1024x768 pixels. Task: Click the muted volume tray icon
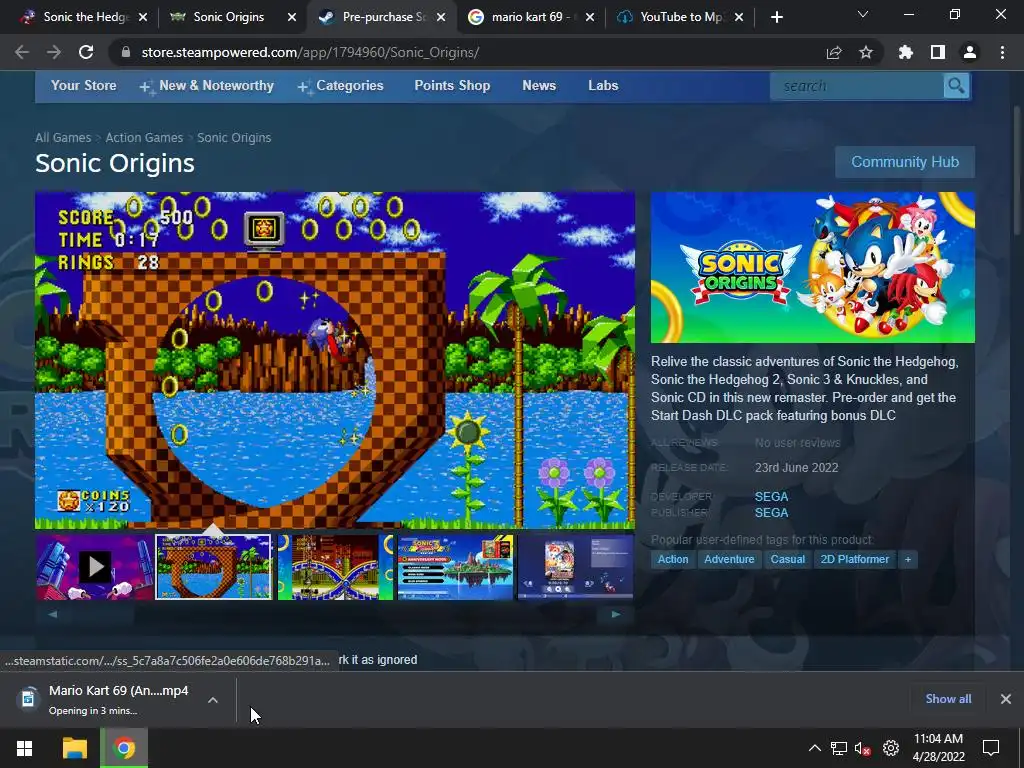tap(863, 748)
